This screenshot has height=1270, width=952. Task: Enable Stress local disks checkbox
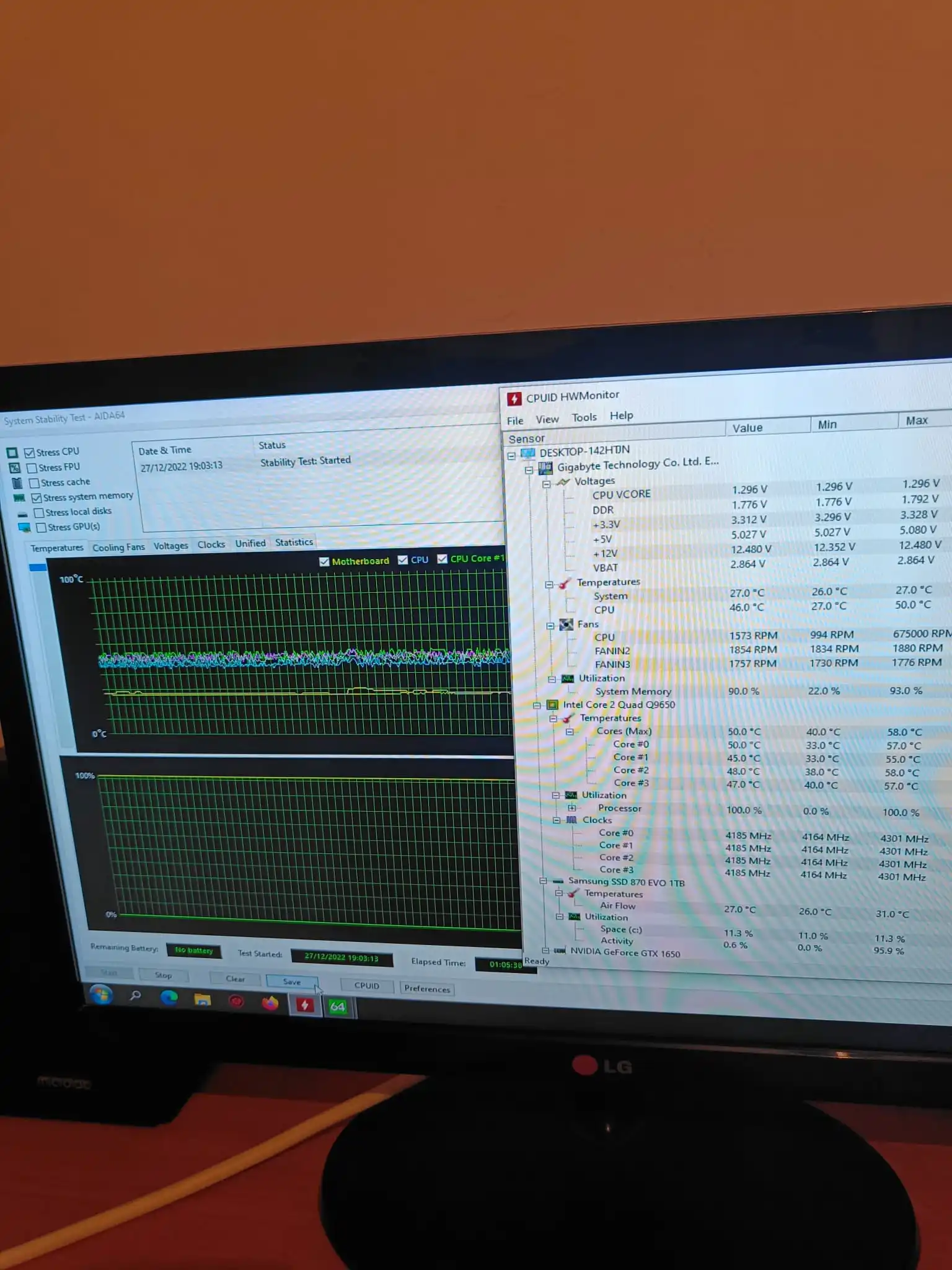click(x=39, y=513)
